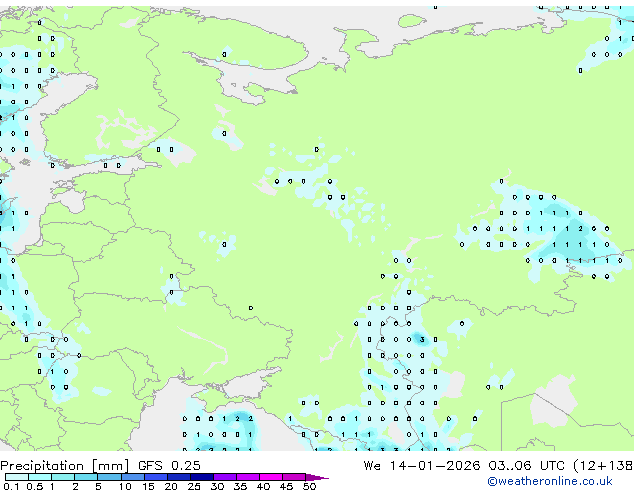This screenshot has height=490, width=634.
Task: Click legend label '0.1'
Action: tap(11, 486)
